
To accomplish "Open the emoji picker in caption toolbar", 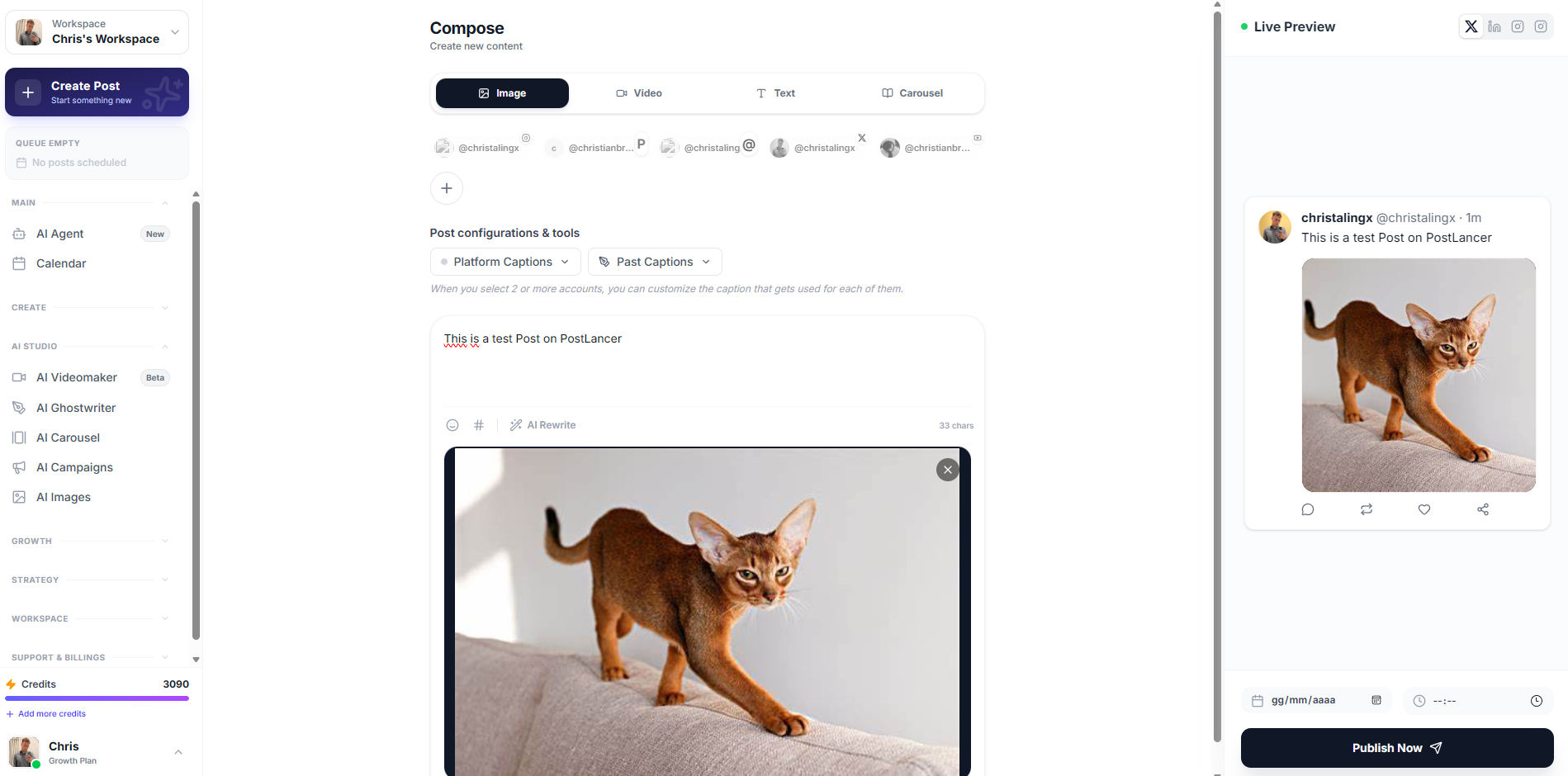I will 452,425.
